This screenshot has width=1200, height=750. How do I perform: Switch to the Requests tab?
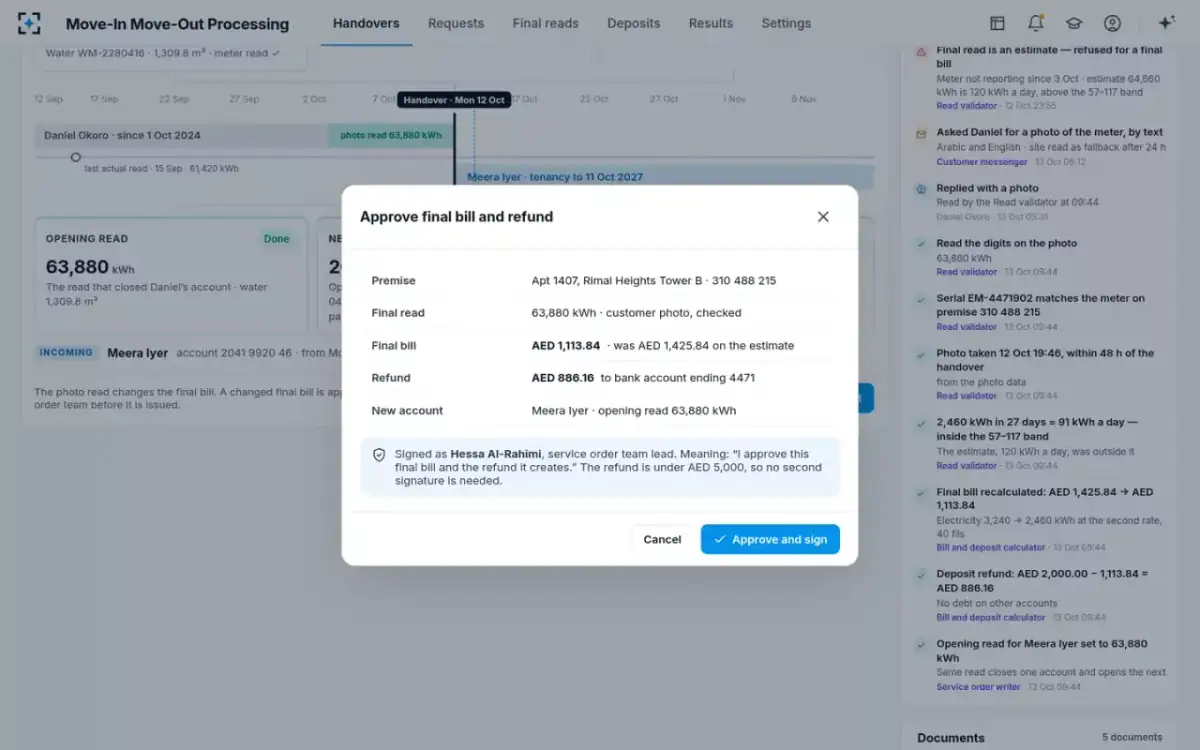[456, 23]
